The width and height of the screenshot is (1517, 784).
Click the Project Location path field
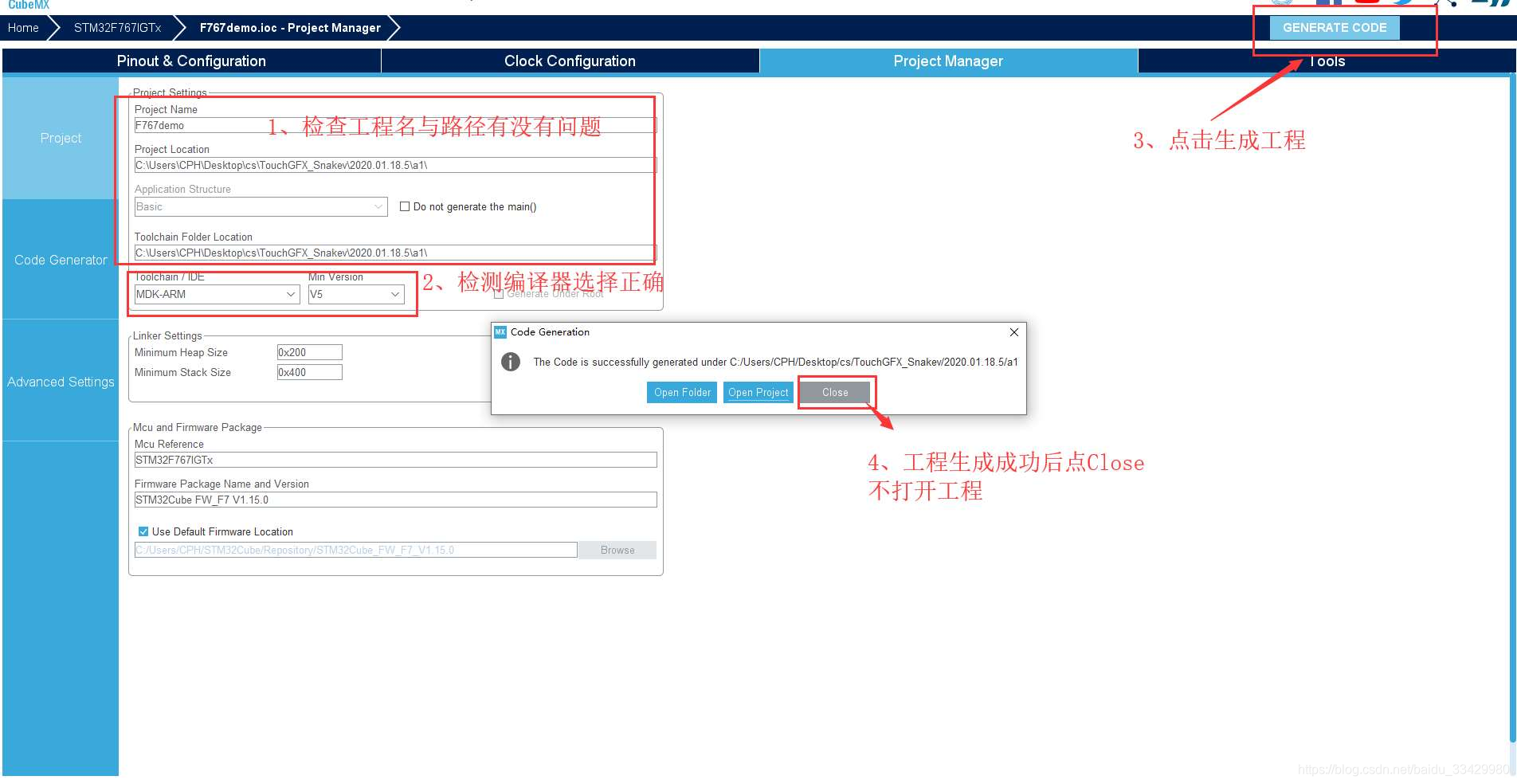(x=395, y=165)
